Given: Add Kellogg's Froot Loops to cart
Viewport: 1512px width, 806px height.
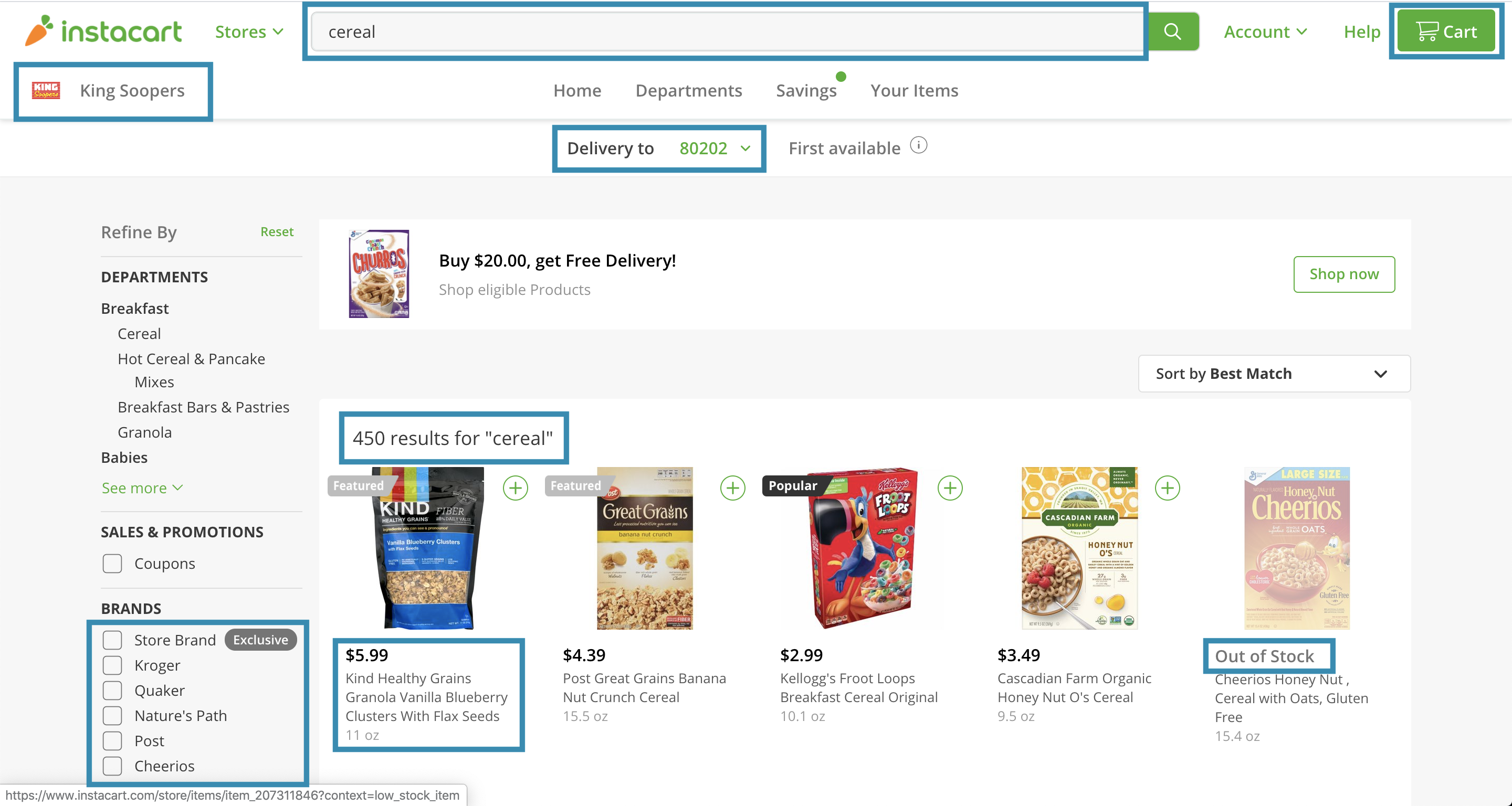Looking at the screenshot, I should coord(950,488).
